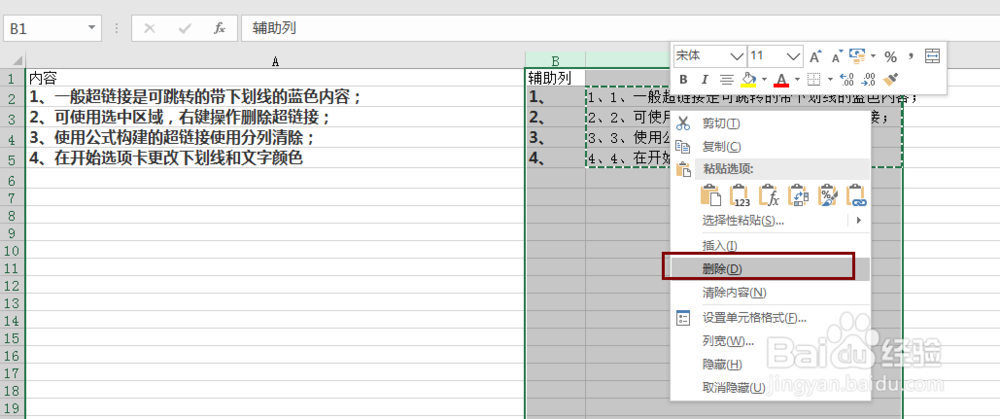Apply percent style in the mini toolbar

pyautogui.click(x=891, y=57)
